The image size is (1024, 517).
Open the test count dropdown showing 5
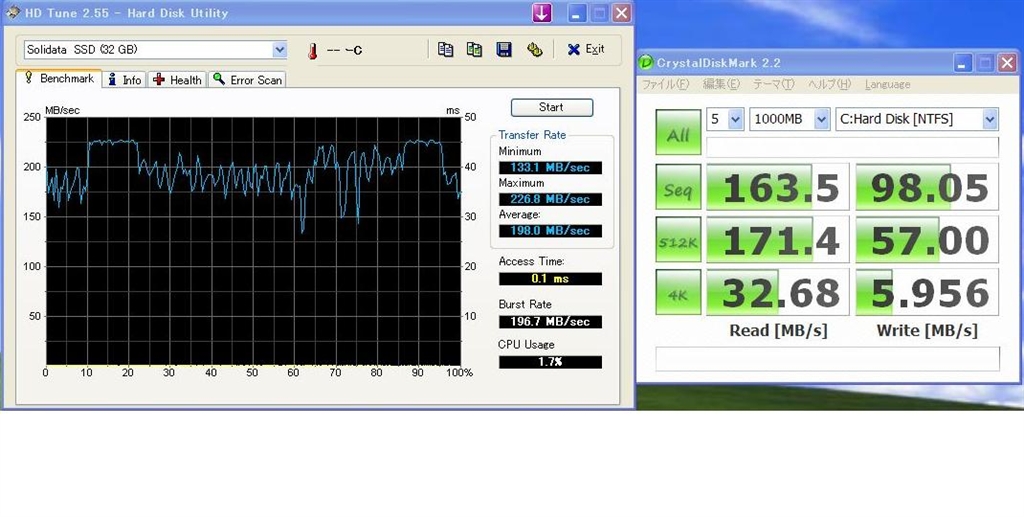tap(735, 119)
